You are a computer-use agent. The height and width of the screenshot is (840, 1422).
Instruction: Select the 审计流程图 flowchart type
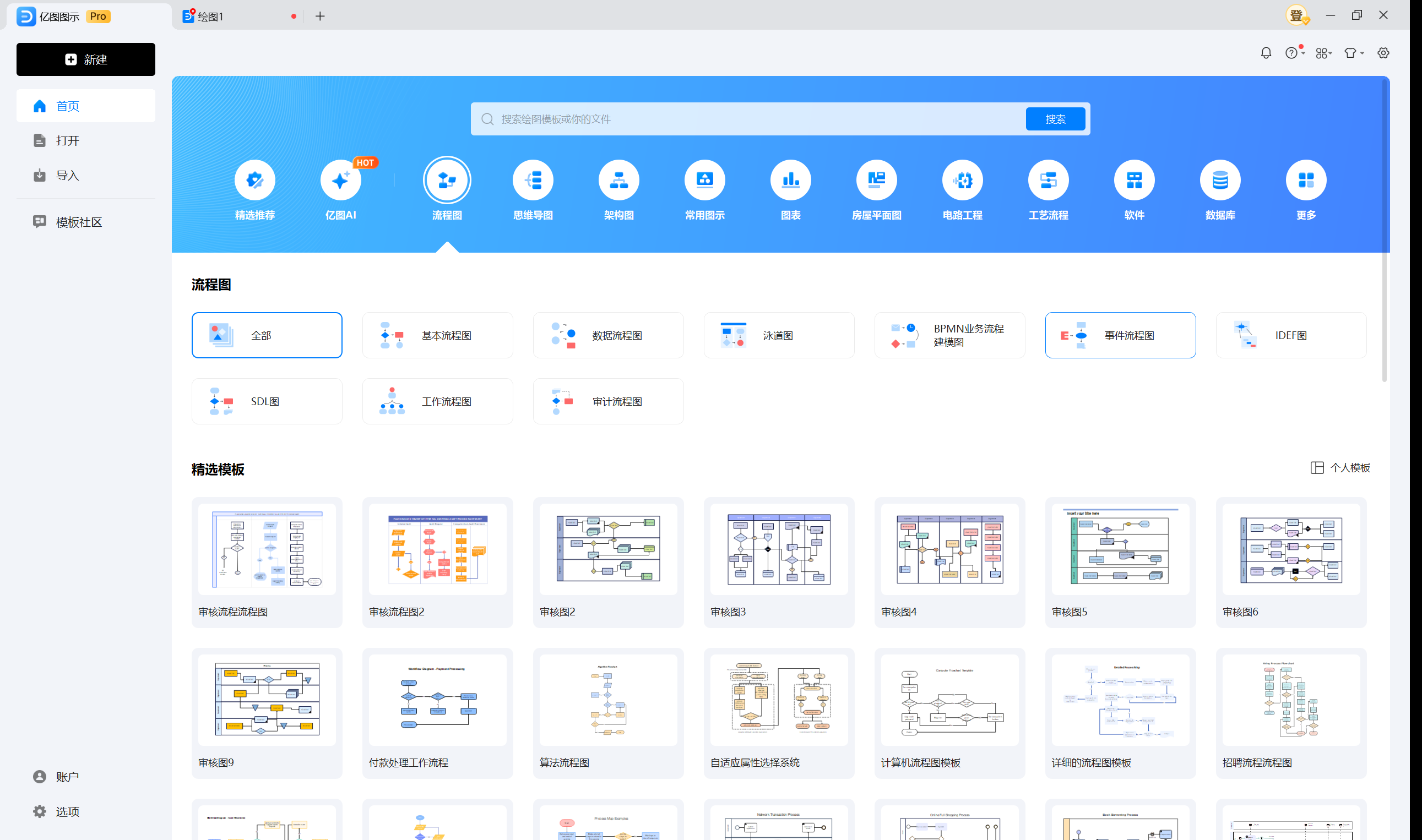point(607,401)
